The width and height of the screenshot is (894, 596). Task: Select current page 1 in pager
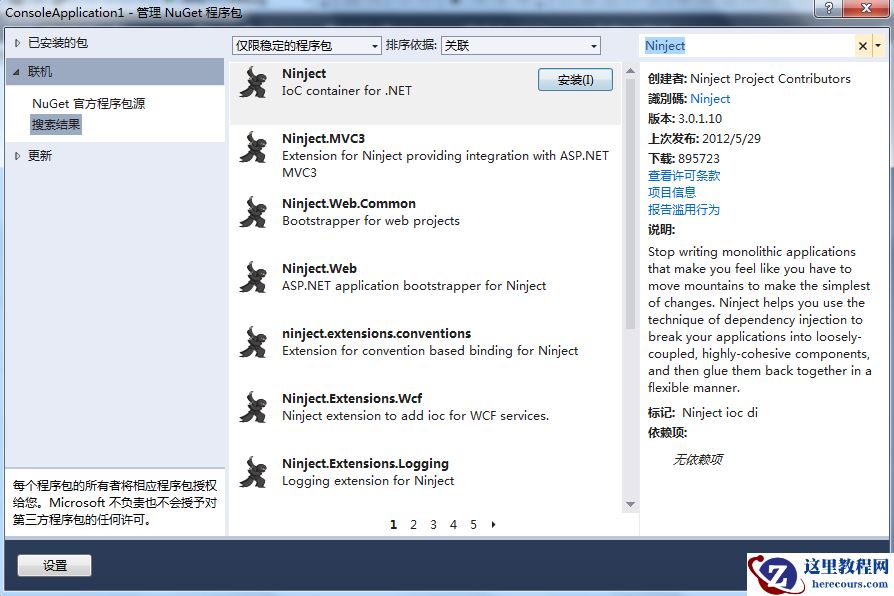click(393, 525)
